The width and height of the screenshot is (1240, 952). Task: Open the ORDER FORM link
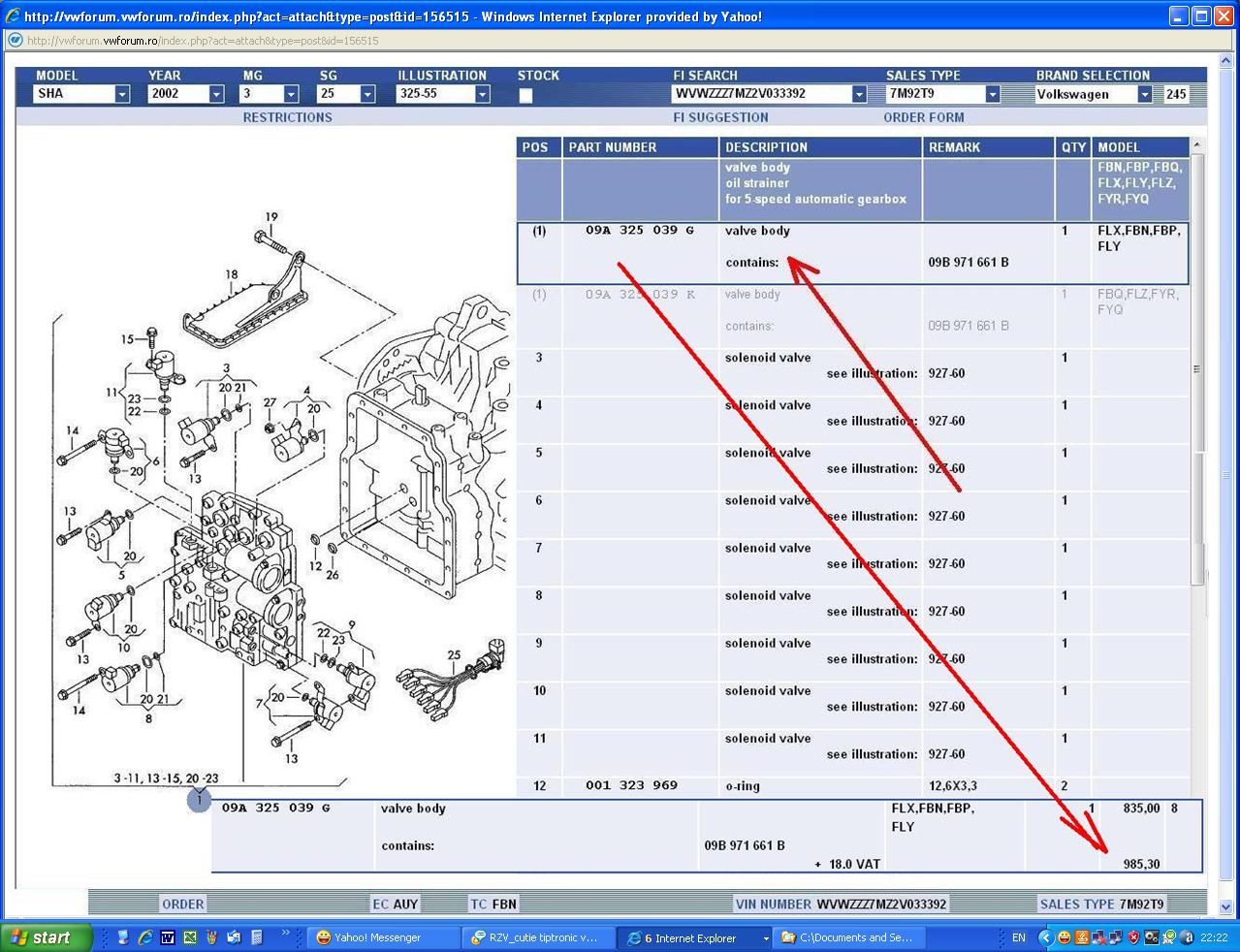[924, 117]
